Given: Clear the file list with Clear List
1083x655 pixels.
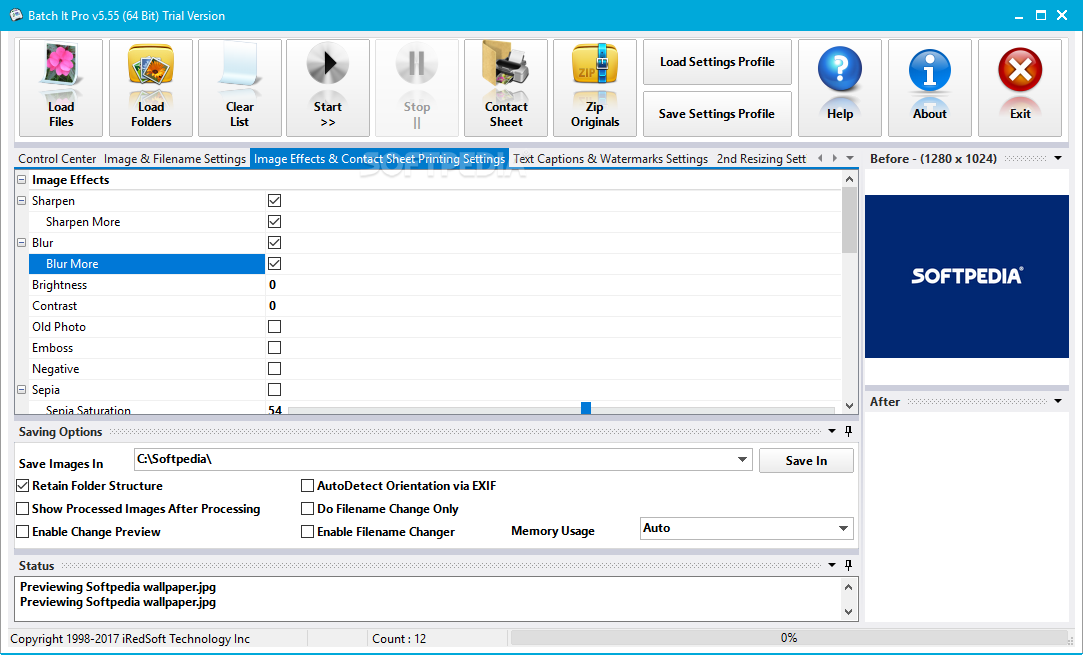Looking at the screenshot, I should pos(240,88).
